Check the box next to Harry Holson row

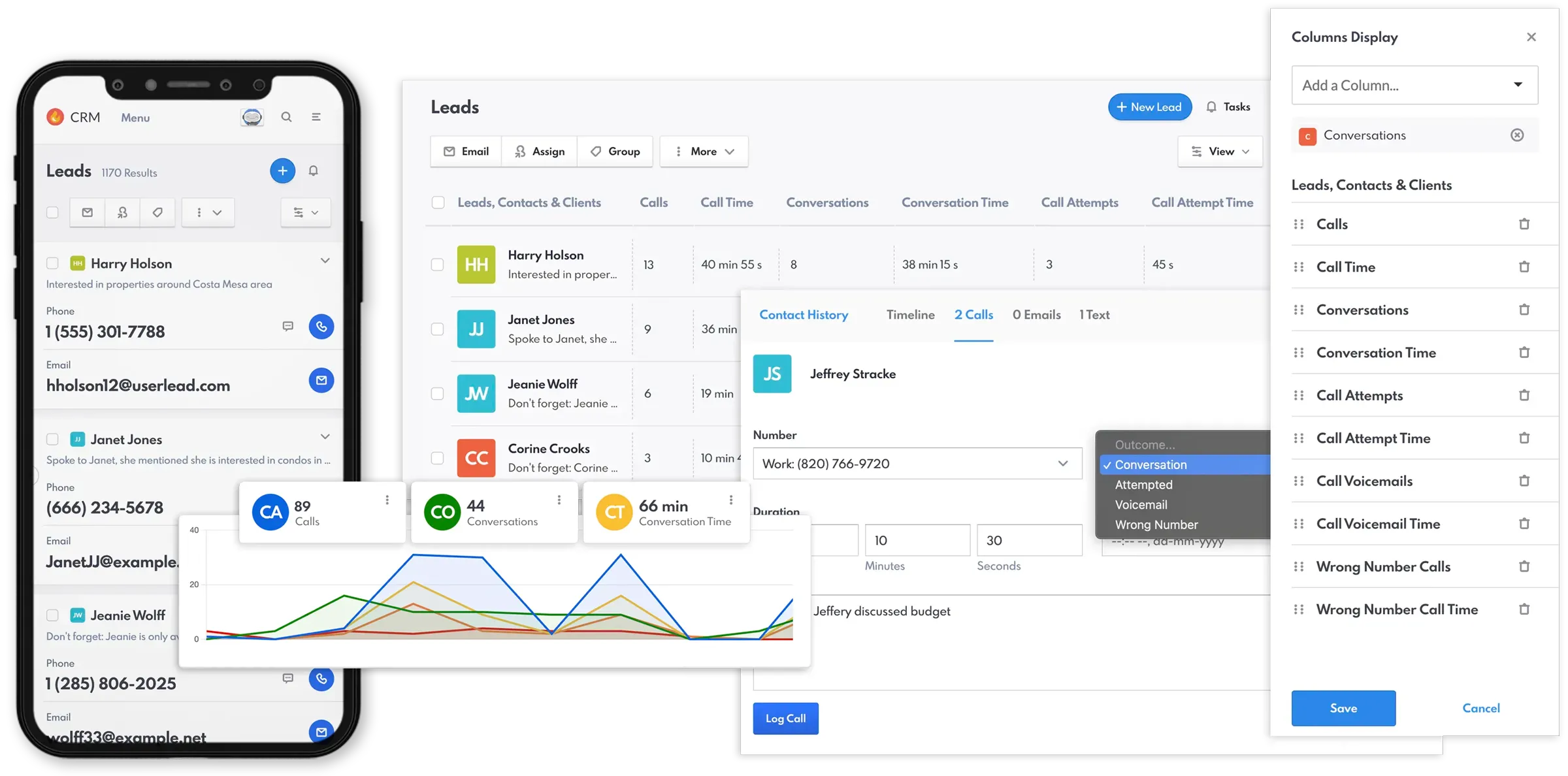437,265
